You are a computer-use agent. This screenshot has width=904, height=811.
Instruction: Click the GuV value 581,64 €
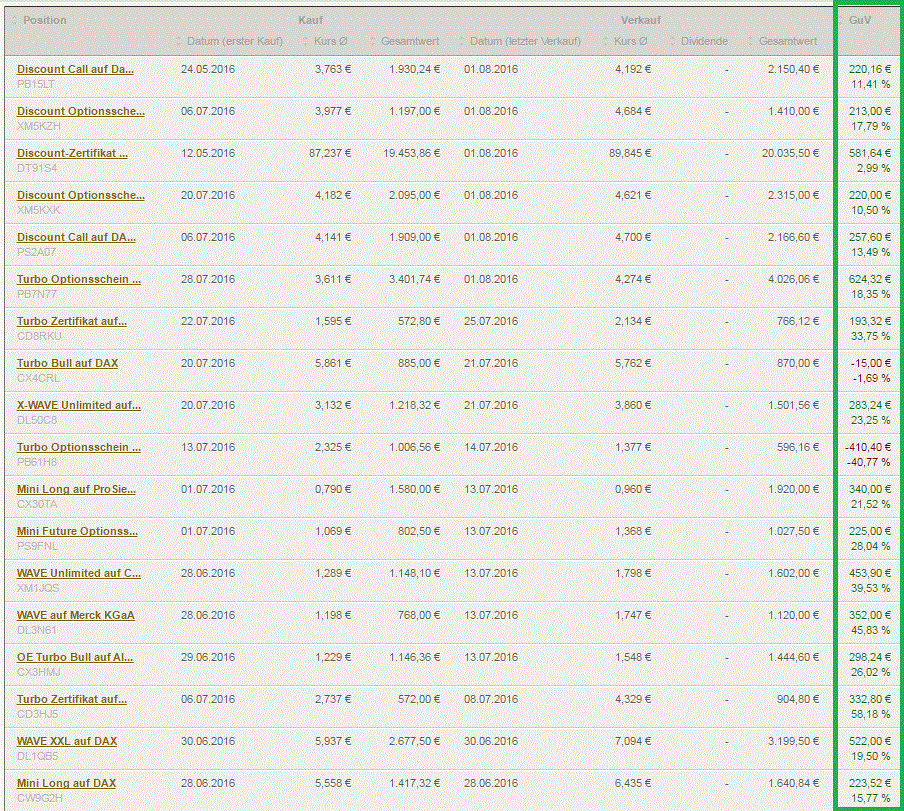(869, 153)
